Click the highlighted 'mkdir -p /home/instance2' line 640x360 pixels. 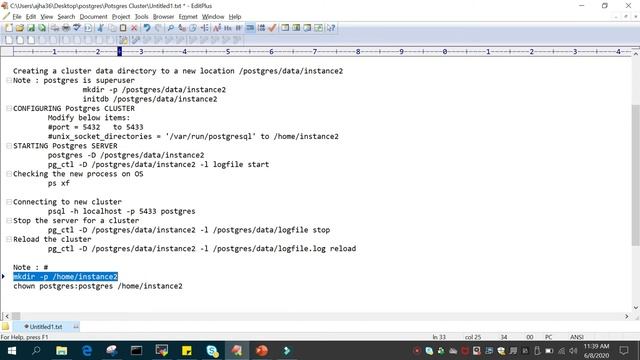click(65, 277)
